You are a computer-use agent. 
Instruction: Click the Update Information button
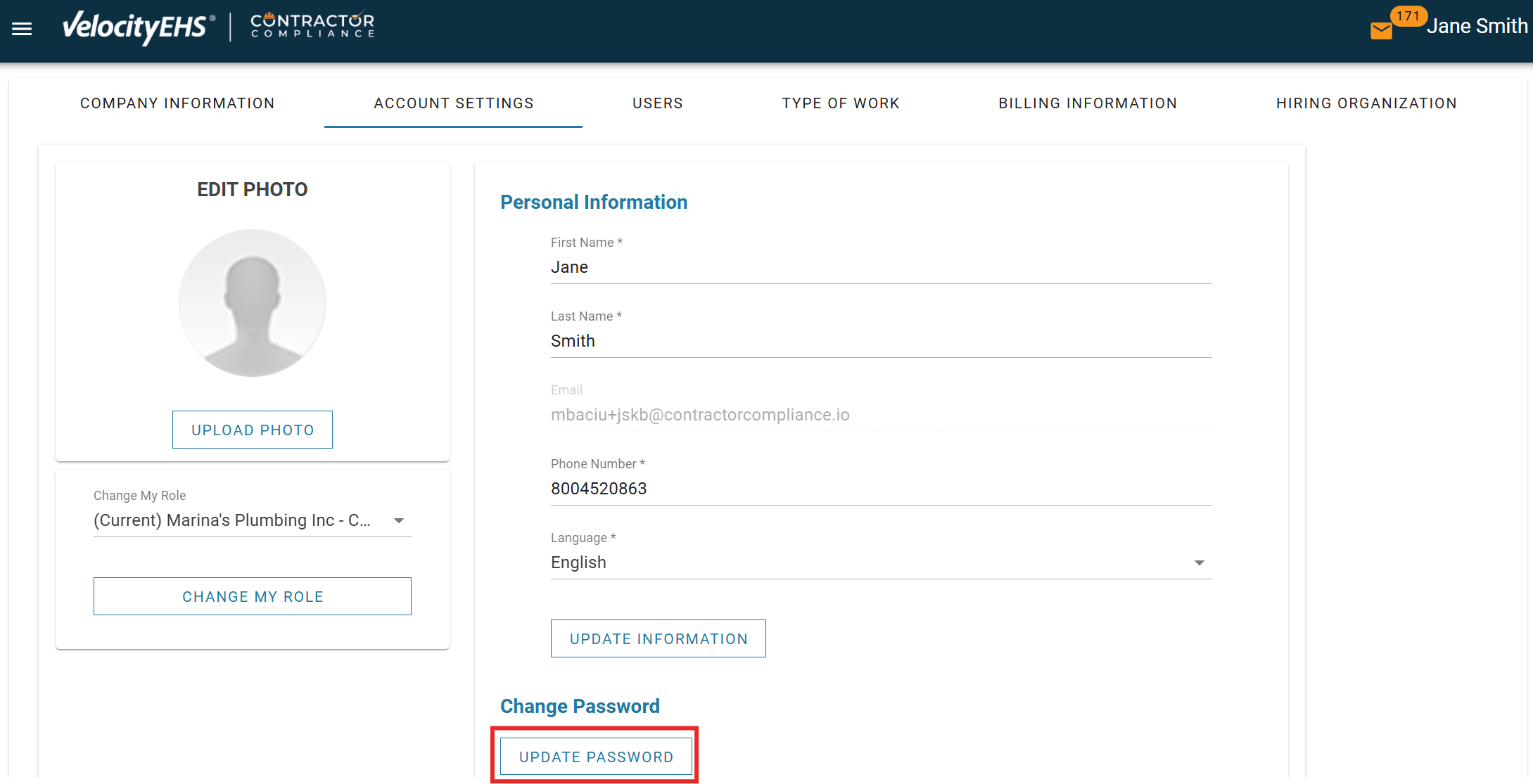(658, 638)
